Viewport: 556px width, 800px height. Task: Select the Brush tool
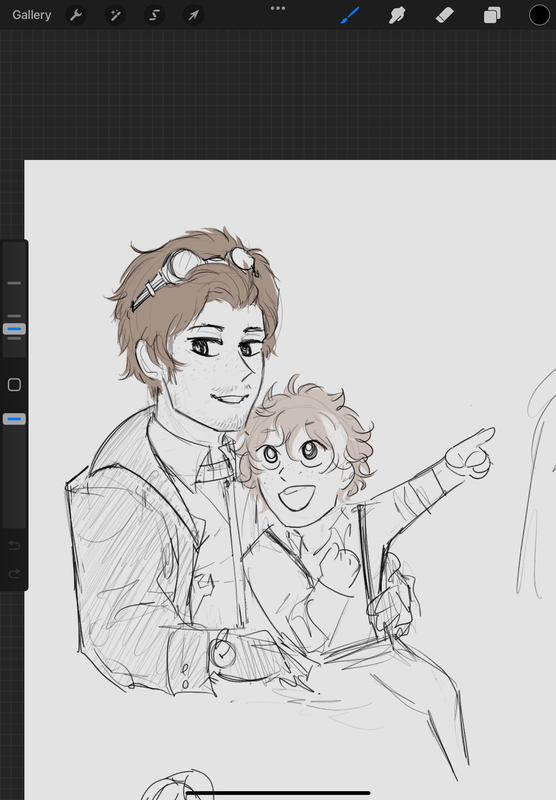click(x=350, y=15)
